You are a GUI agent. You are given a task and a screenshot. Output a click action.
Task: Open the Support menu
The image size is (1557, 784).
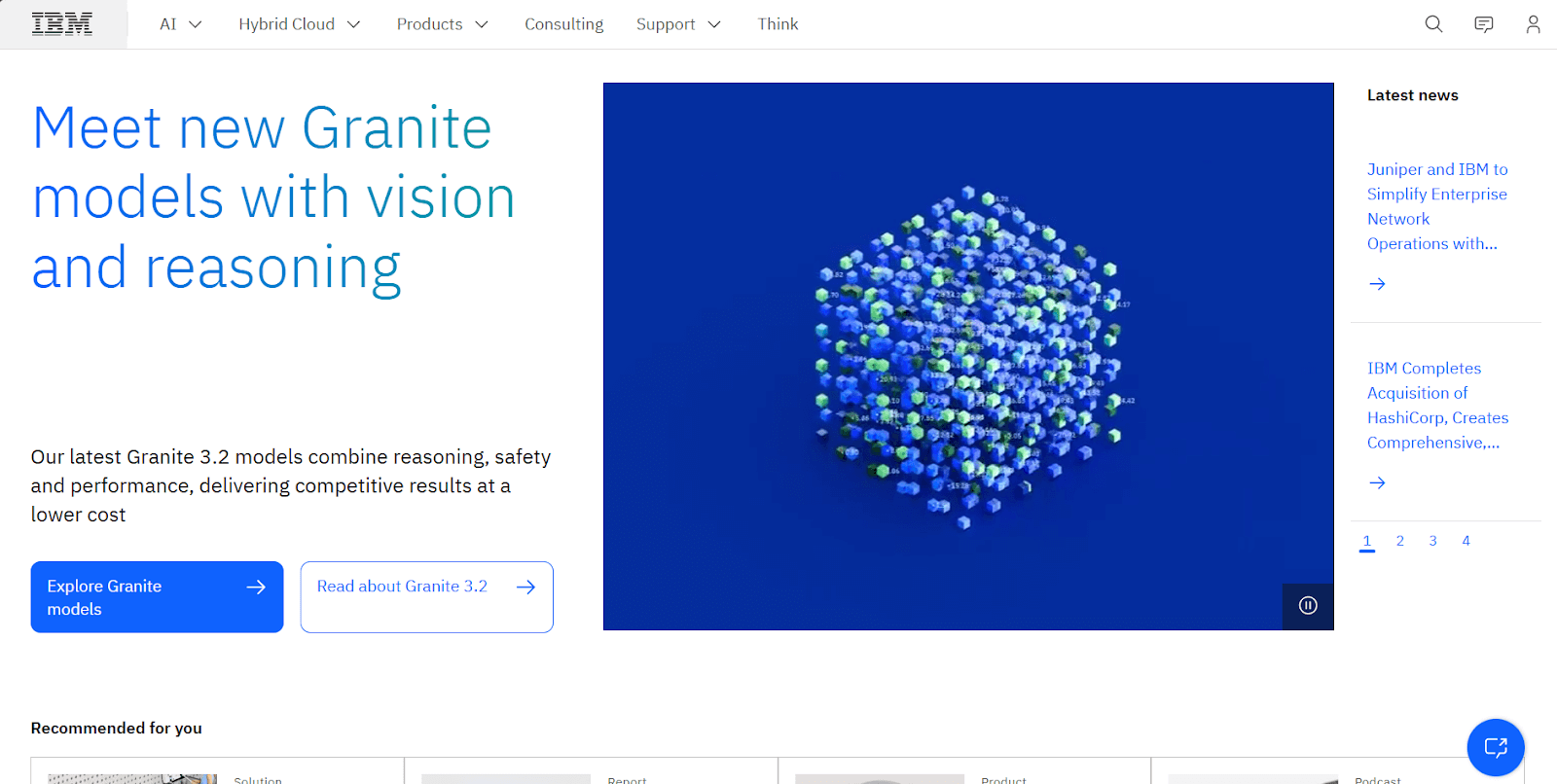[678, 24]
